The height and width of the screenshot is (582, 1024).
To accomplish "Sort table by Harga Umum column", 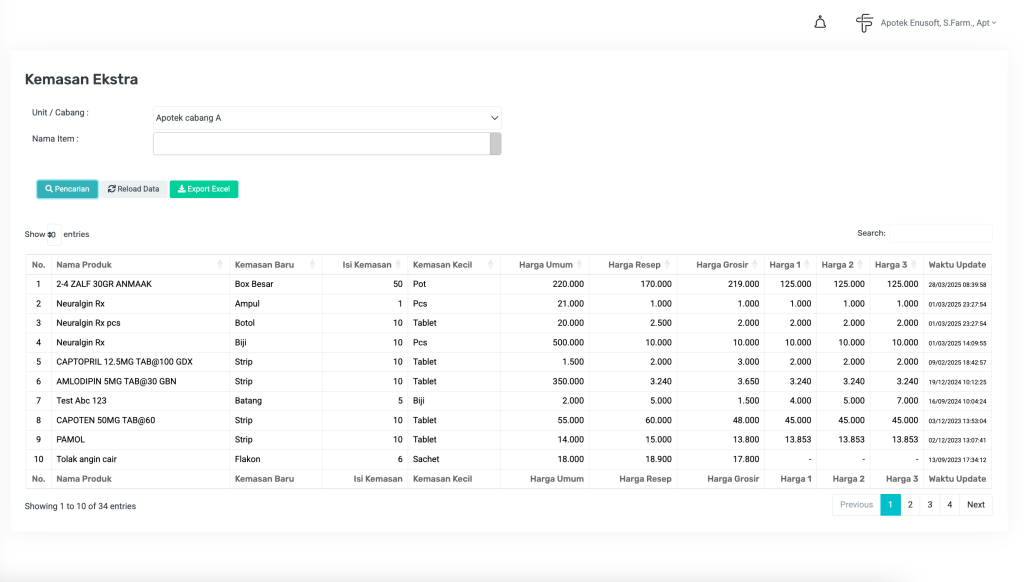I will point(545,265).
